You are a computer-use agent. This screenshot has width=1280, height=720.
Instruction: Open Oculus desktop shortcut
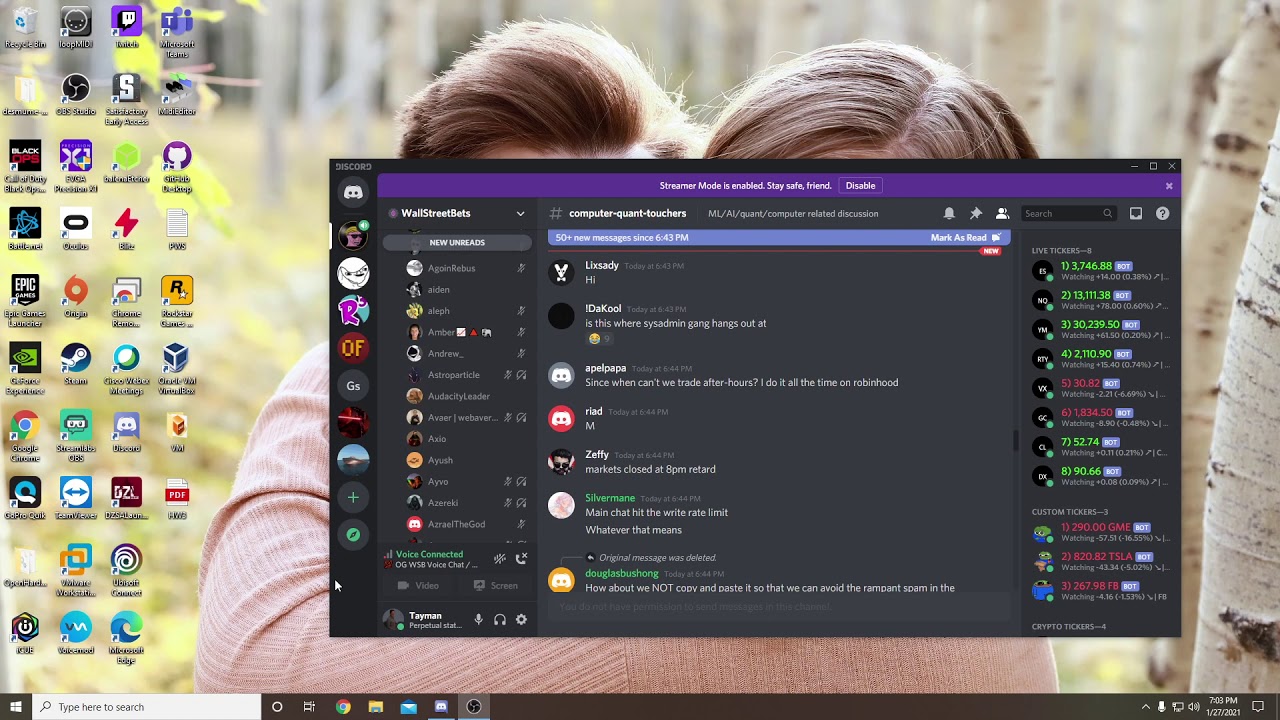(x=75, y=229)
